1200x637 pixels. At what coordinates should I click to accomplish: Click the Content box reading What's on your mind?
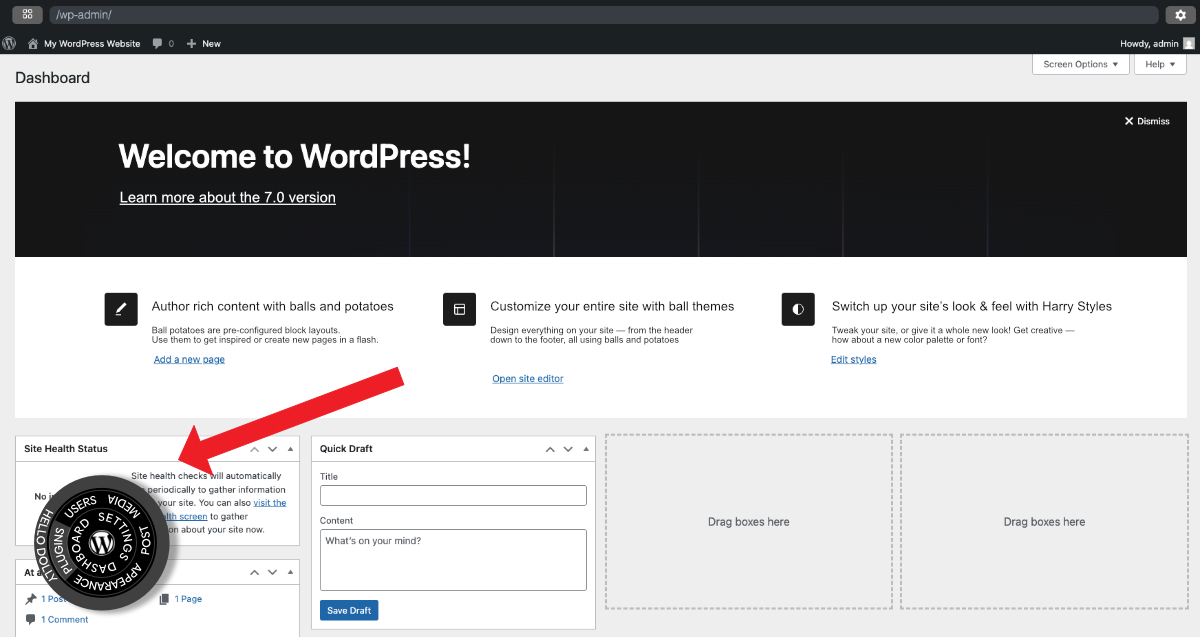[453, 560]
